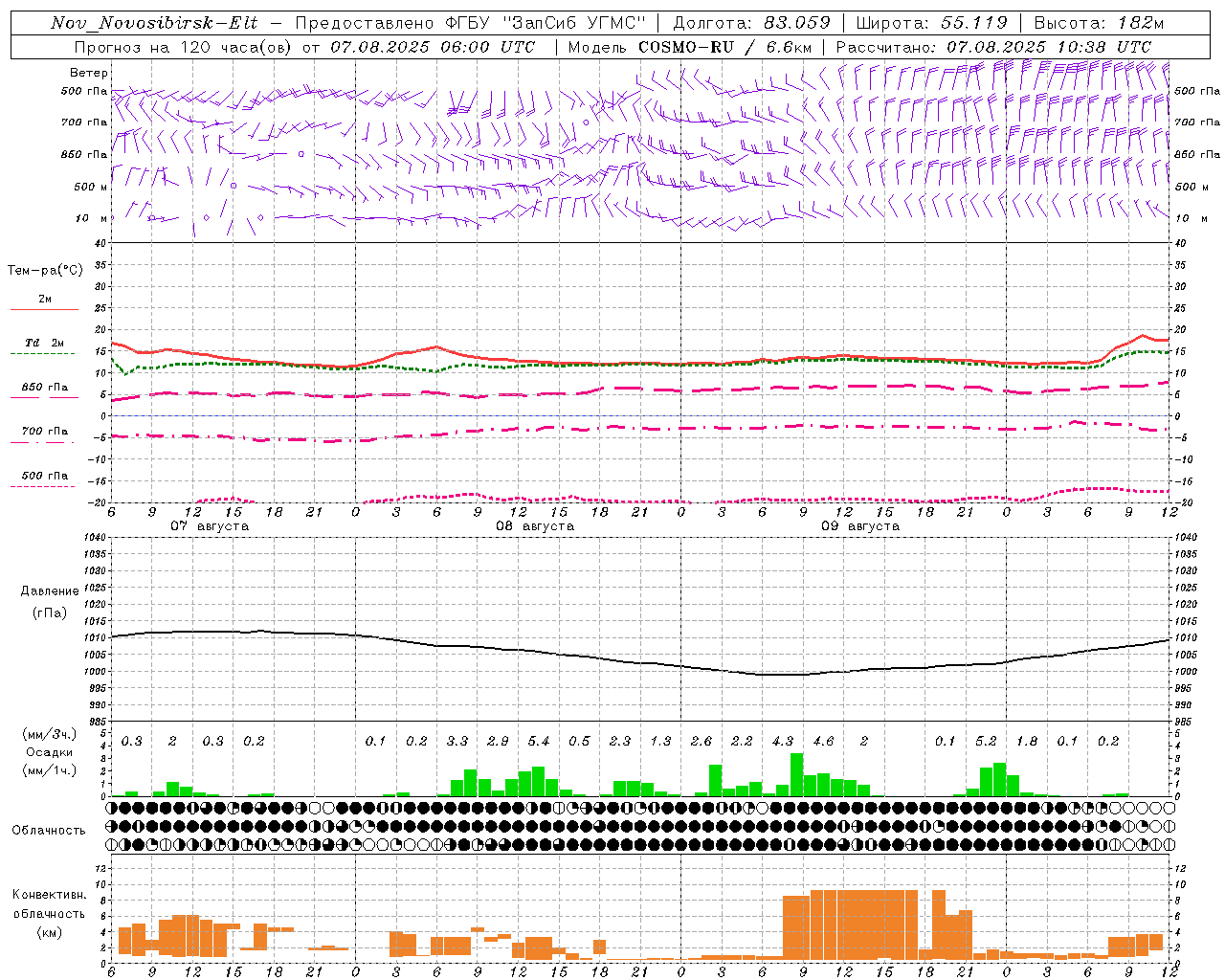
Task: Click the "500 гПа" temperature legend entry
Action: click(x=45, y=476)
